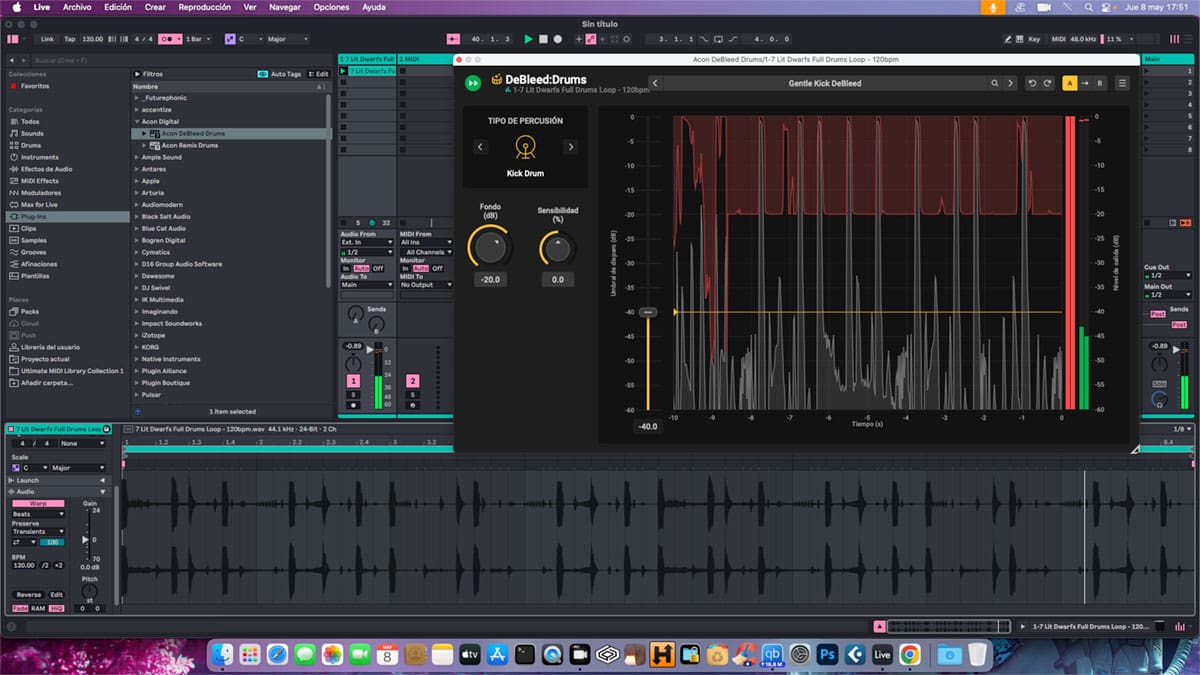The width and height of the screenshot is (1200, 675).
Task: Click the Tap tempo button
Action: pos(69,39)
